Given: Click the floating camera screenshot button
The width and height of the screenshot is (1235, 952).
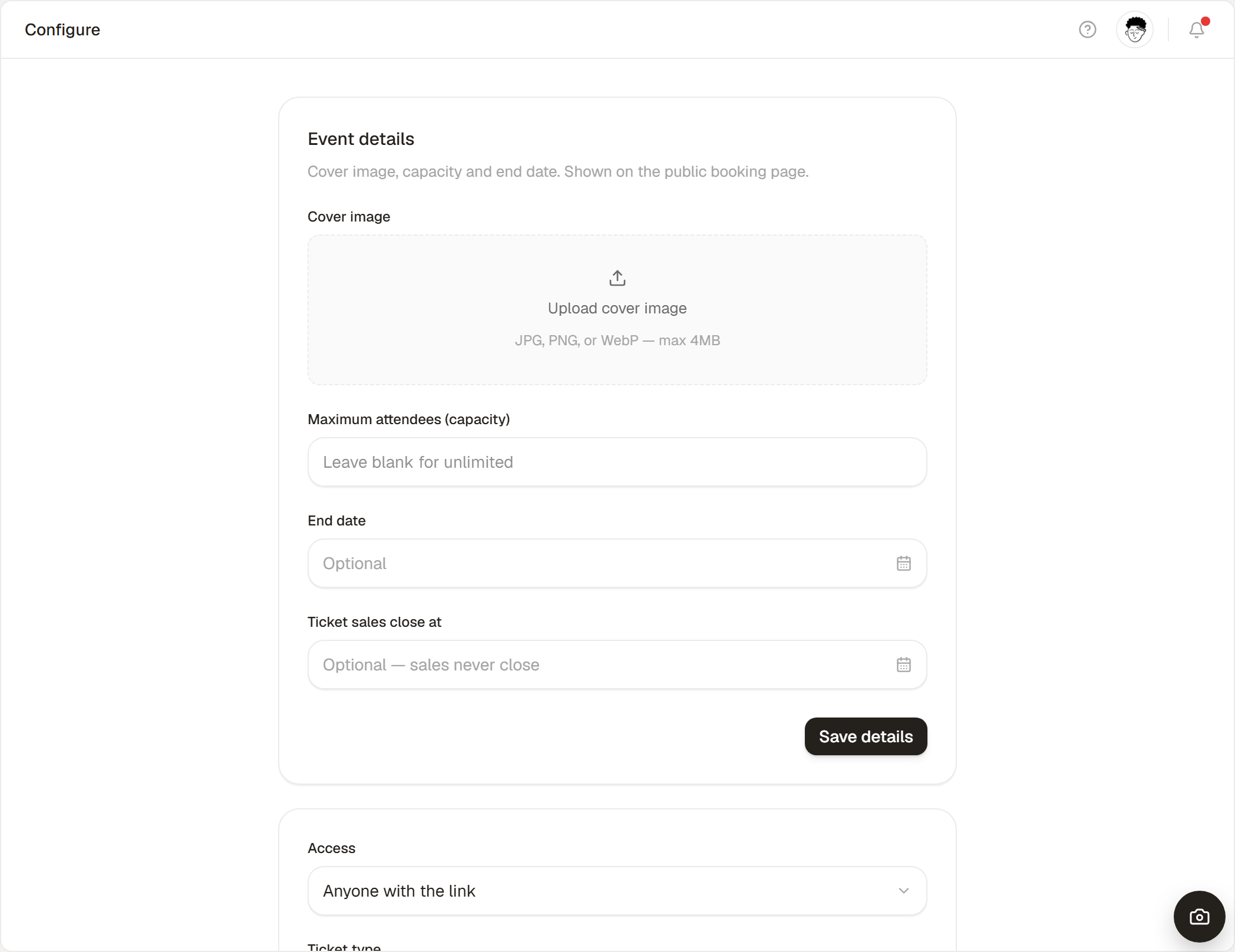Looking at the screenshot, I should [1199, 917].
